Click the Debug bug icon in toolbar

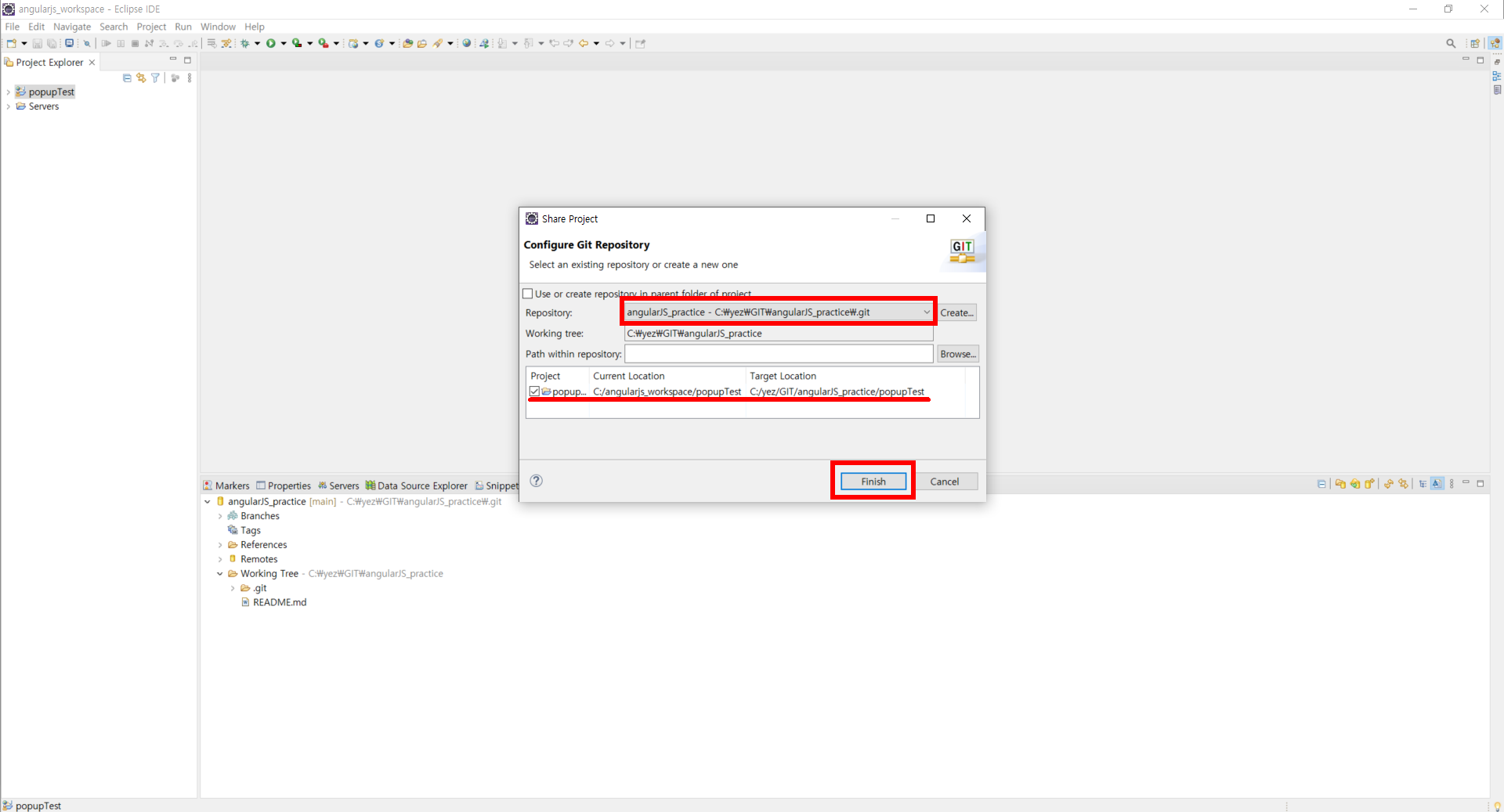(245, 43)
